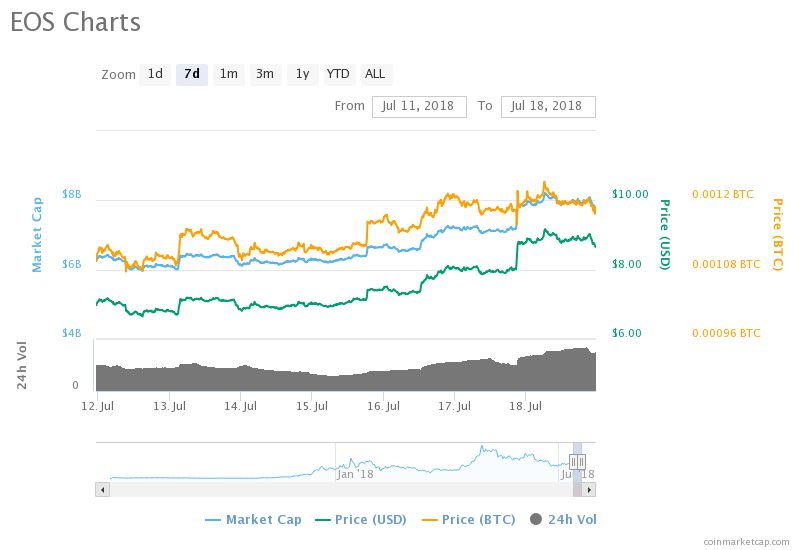Viewport: 800px width, 550px height.
Task: Click the 0.00096 BTC axis label
Action: pyautogui.click(x=727, y=333)
